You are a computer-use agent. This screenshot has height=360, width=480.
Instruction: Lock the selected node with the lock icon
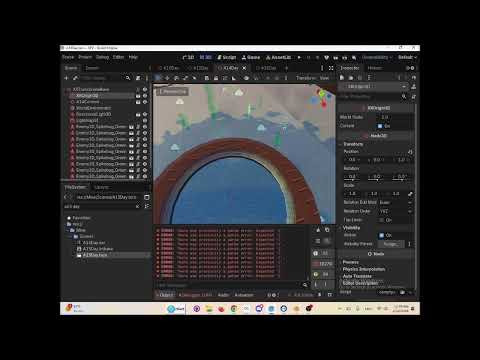pyautogui.click(x=216, y=78)
